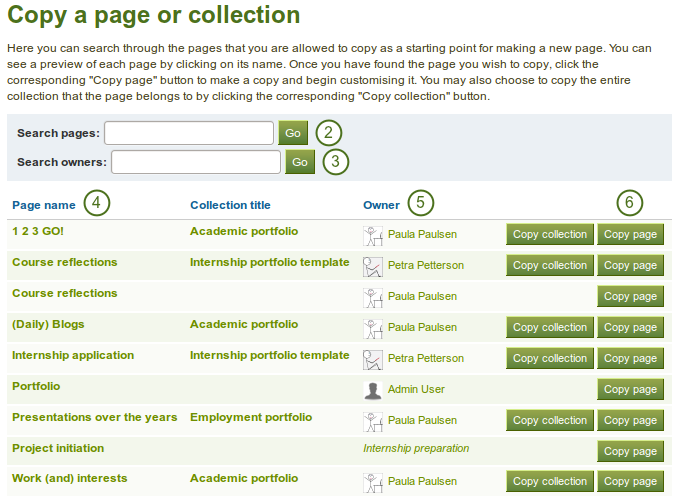679x502 pixels.
Task: Click Copy page for the Portfolio row
Action: (630, 390)
